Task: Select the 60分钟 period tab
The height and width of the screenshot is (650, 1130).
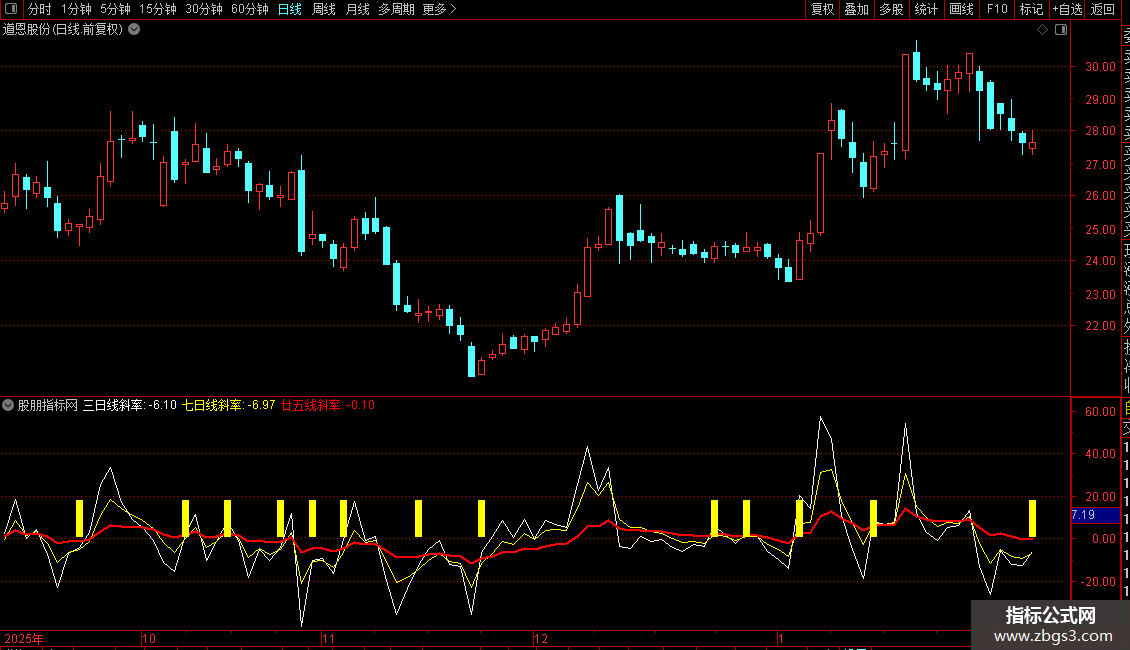Action: click(x=249, y=9)
